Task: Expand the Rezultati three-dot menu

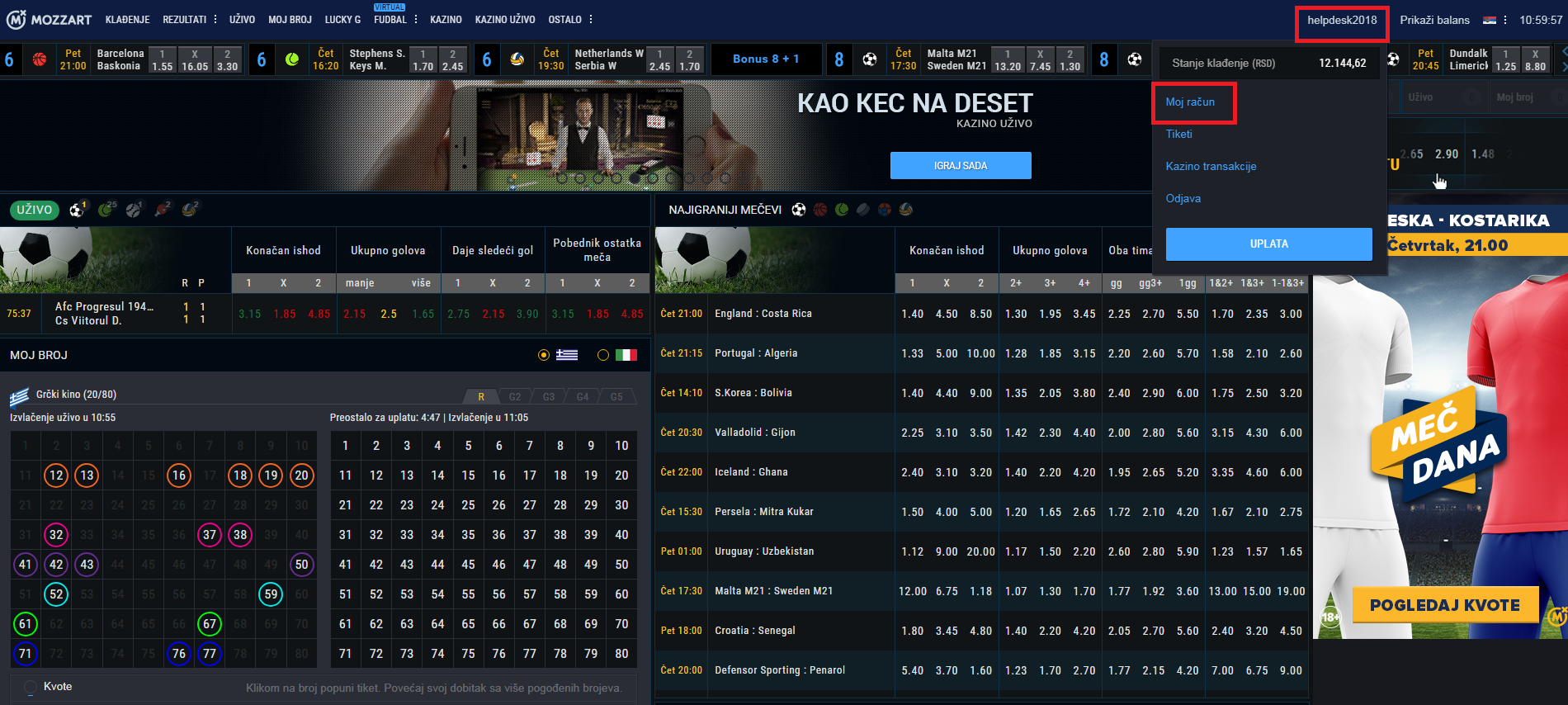Action: (x=215, y=19)
